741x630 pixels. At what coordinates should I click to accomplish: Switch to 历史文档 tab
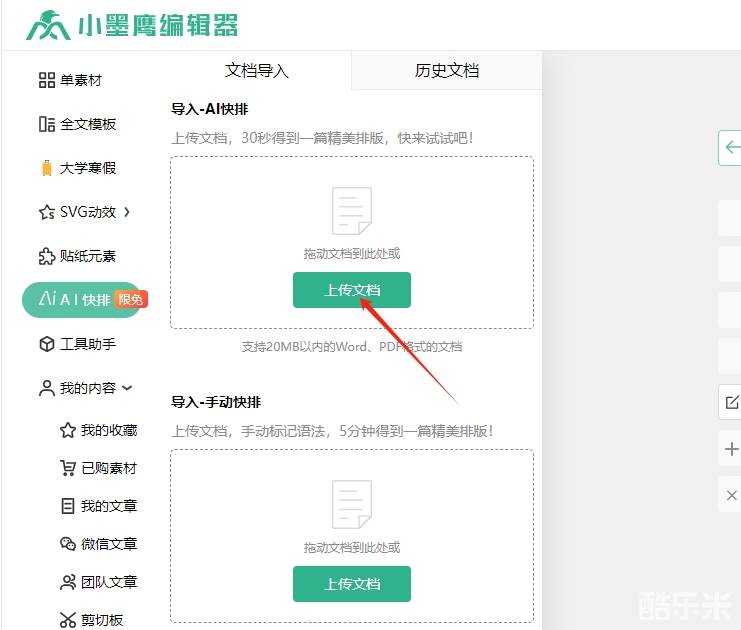click(x=447, y=71)
